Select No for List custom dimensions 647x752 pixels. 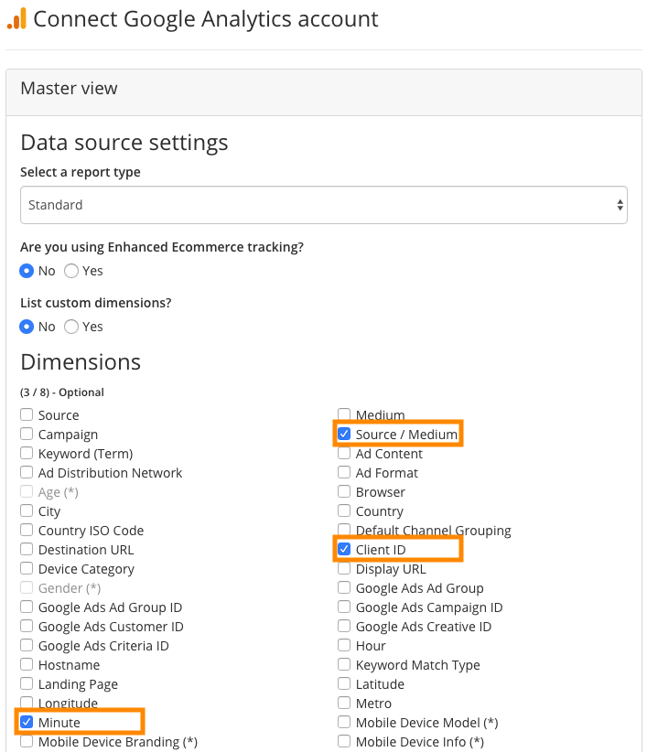(26, 327)
